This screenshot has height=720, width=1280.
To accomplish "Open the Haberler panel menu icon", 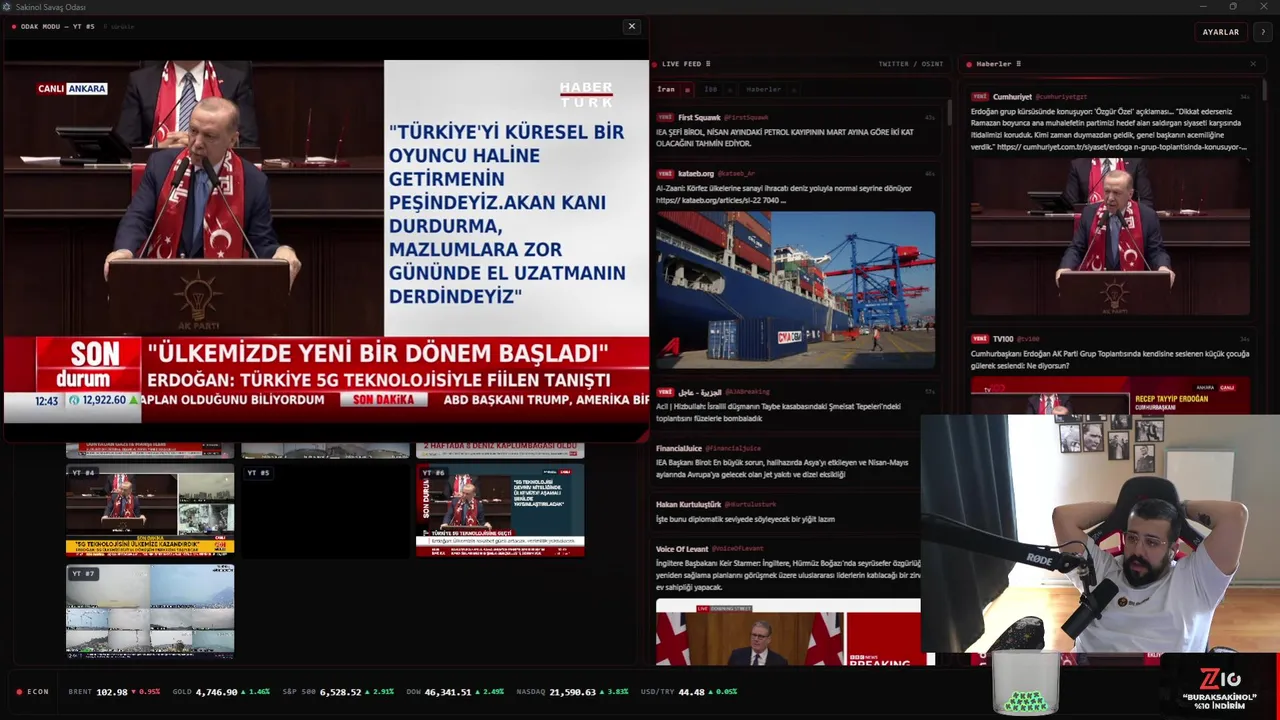I will [1018, 64].
